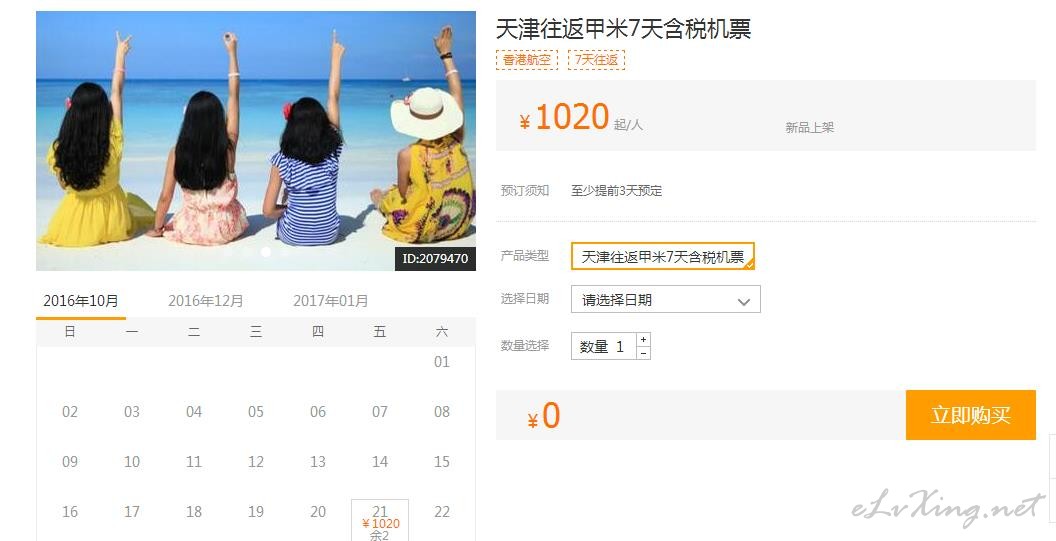Click the ID:2079470 badge on image
The image size is (1056, 541).
(x=435, y=259)
